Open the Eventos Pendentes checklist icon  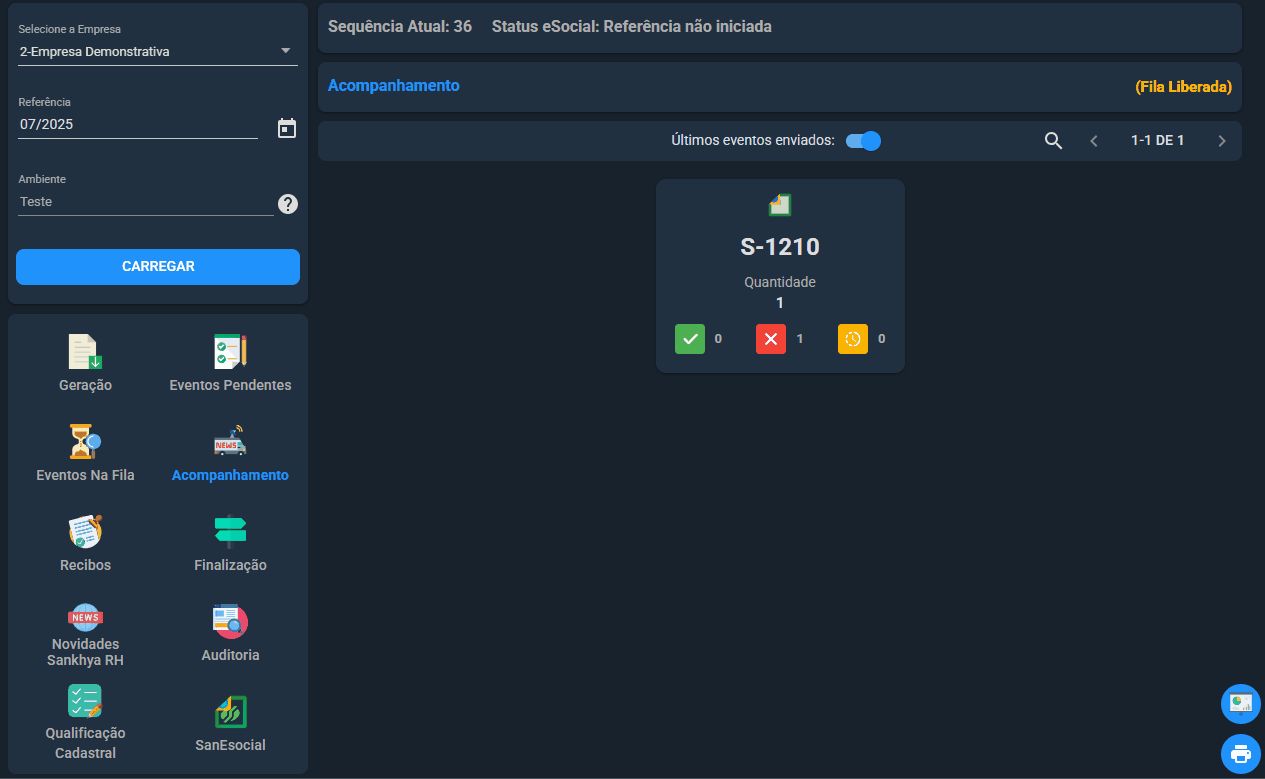click(x=230, y=351)
